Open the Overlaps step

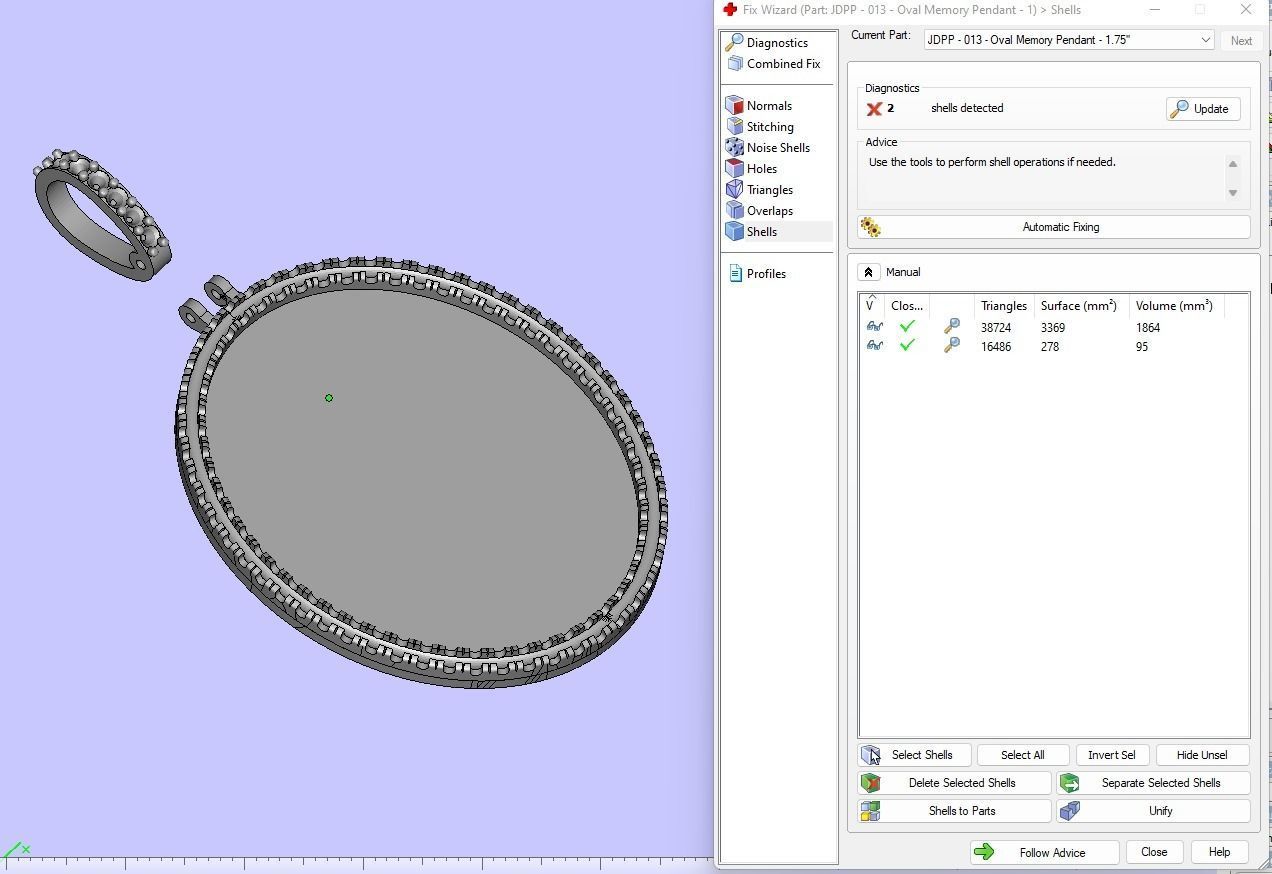[769, 211]
